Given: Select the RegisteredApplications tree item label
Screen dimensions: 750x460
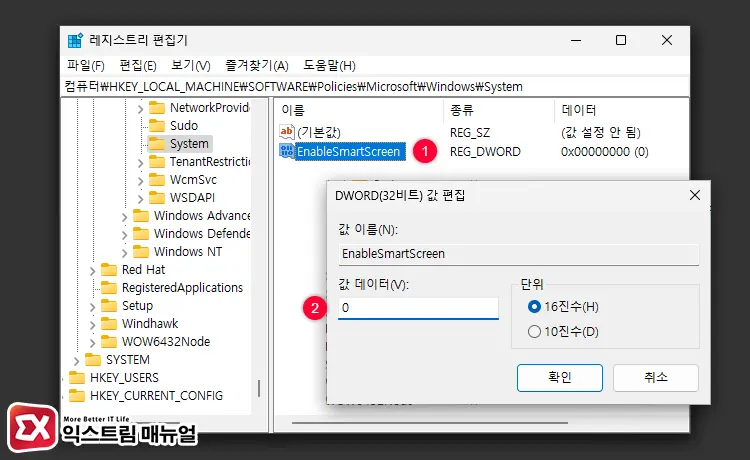Looking at the screenshot, I should click(182, 288).
